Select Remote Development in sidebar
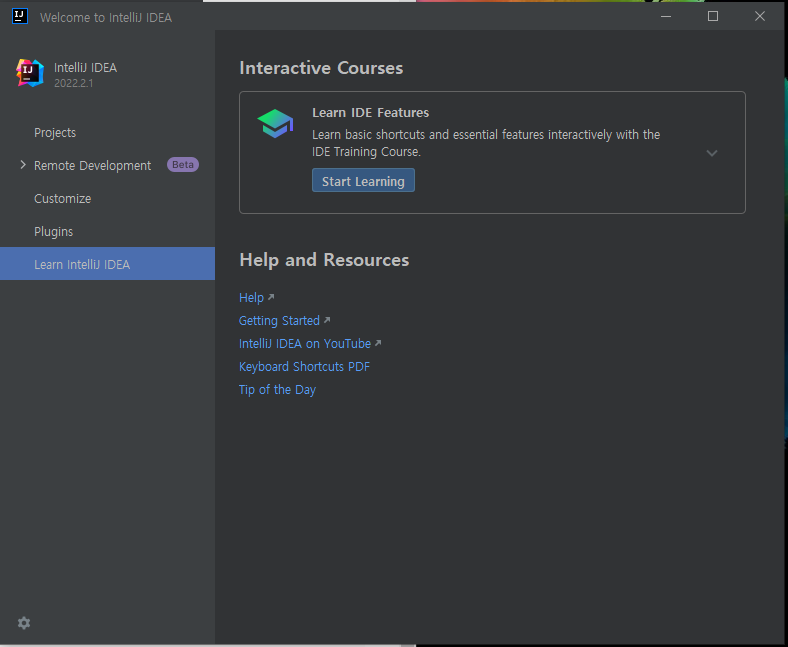 click(x=92, y=165)
